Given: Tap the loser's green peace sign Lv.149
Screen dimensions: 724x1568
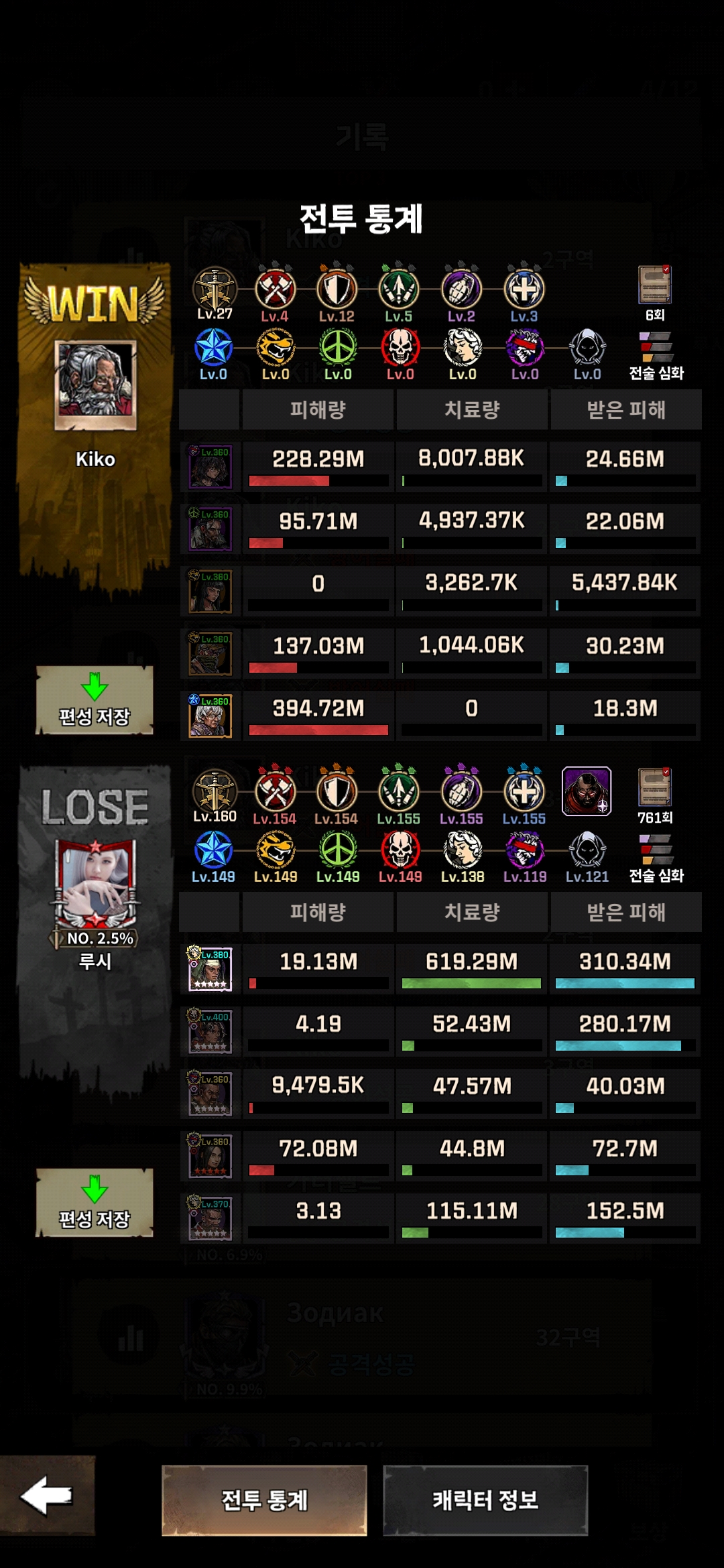Looking at the screenshot, I should pyautogui.click(x=338, y=851).
